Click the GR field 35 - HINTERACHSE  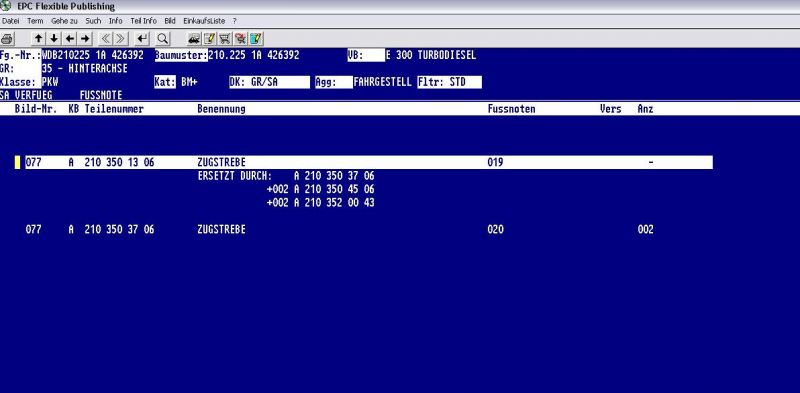(85, 68)
